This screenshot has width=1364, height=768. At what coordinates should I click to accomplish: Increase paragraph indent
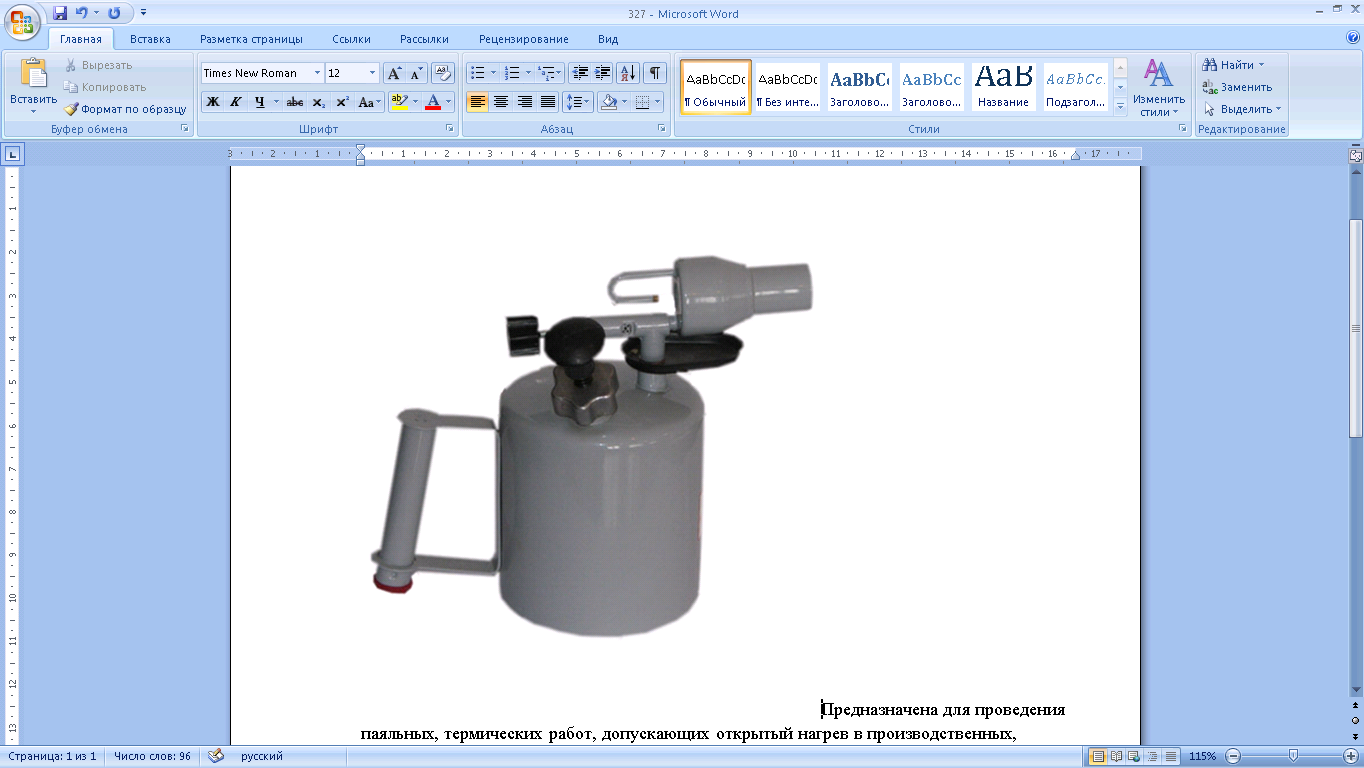(602, 73)
